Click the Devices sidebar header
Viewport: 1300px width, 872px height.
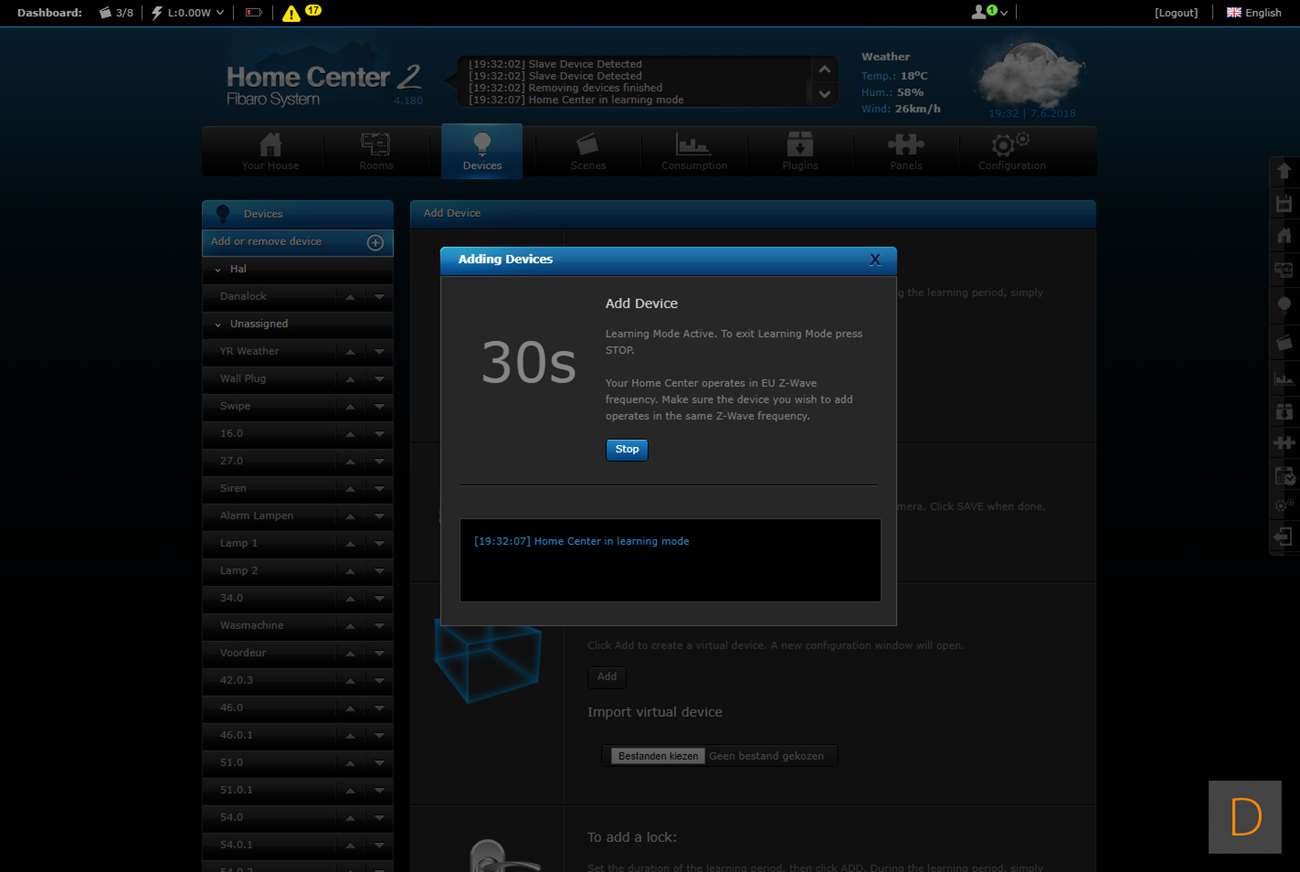(297, 214)
